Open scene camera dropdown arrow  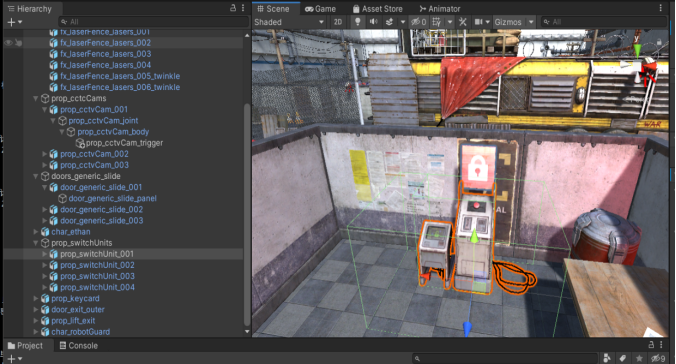pyautogui.click(x=488, y=22)
